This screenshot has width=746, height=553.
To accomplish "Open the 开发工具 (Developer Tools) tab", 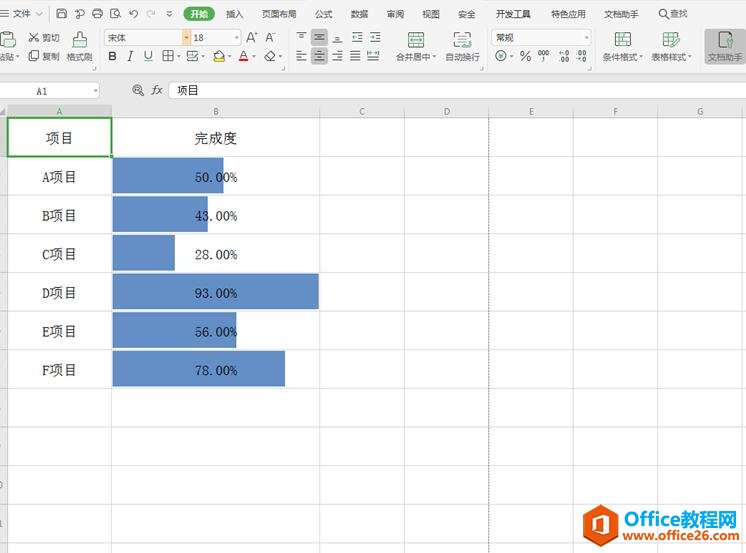I will (x=513, y=14).
